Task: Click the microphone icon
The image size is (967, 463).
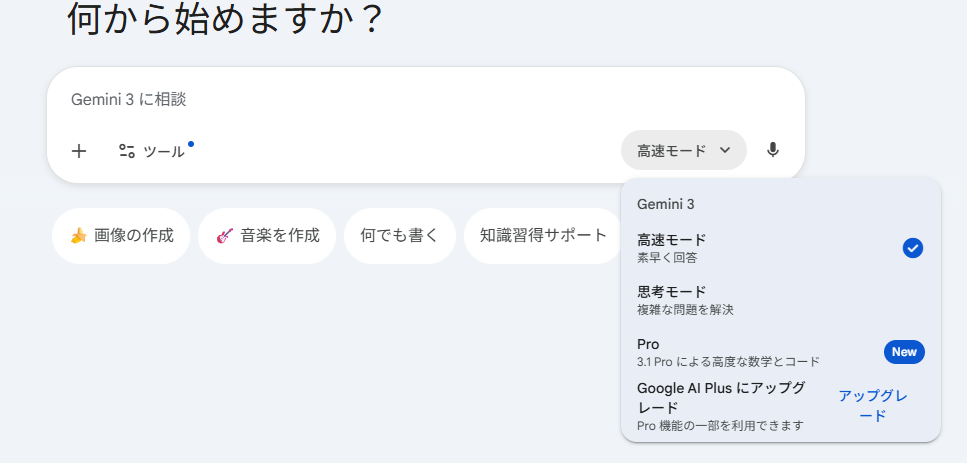Action: [x=772, y=150]
